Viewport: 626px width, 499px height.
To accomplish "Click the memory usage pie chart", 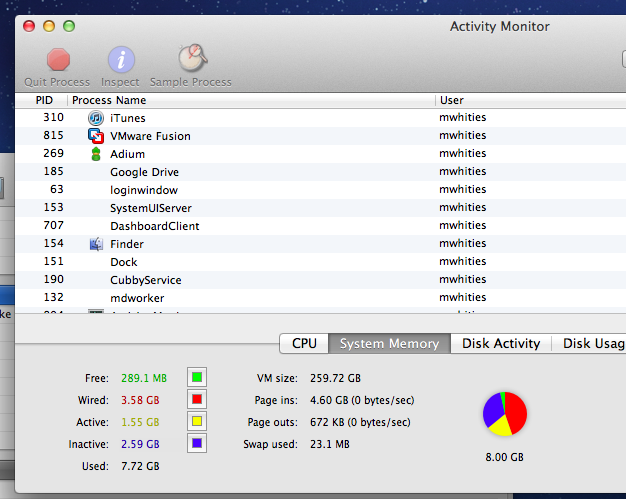I will tap(505, 414).
